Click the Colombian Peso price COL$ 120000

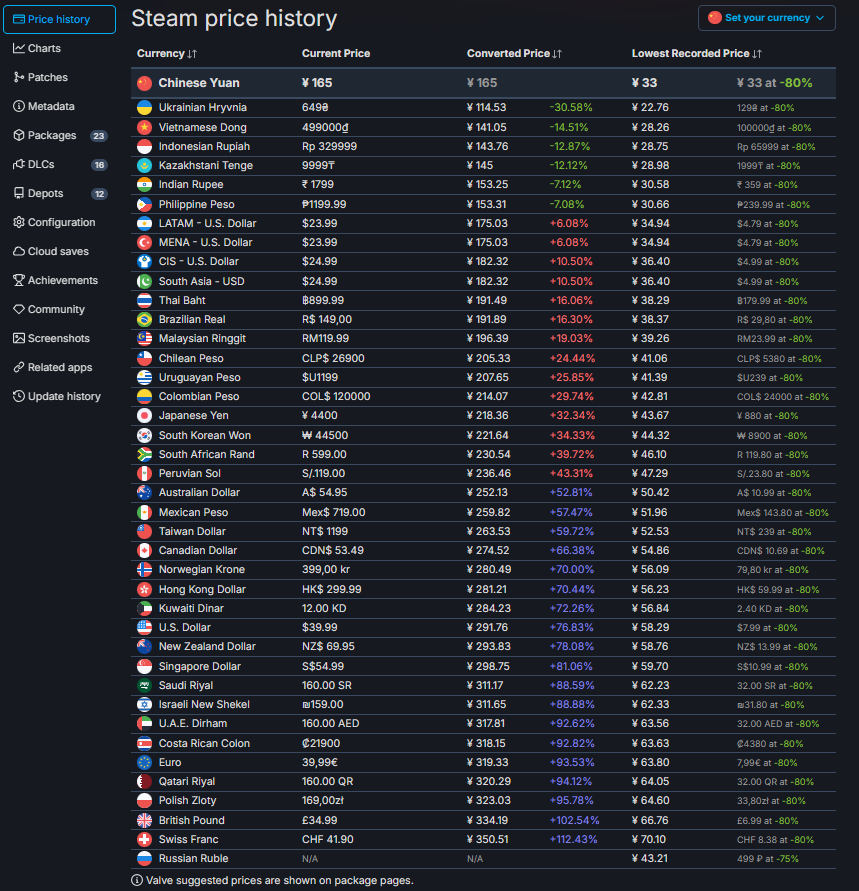[x=336, y=396]
